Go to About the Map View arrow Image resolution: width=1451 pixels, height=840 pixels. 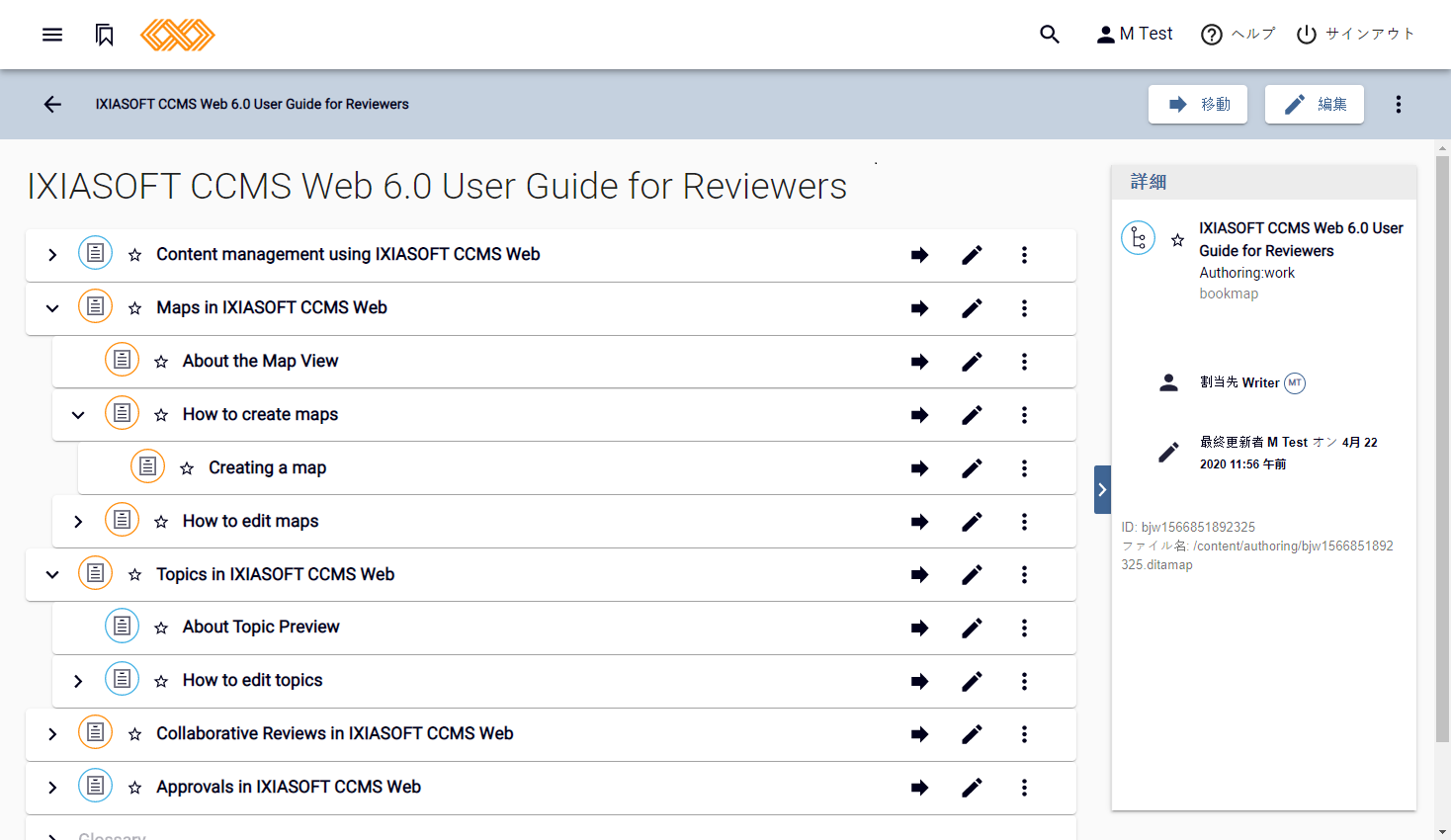tap(919, 362)
